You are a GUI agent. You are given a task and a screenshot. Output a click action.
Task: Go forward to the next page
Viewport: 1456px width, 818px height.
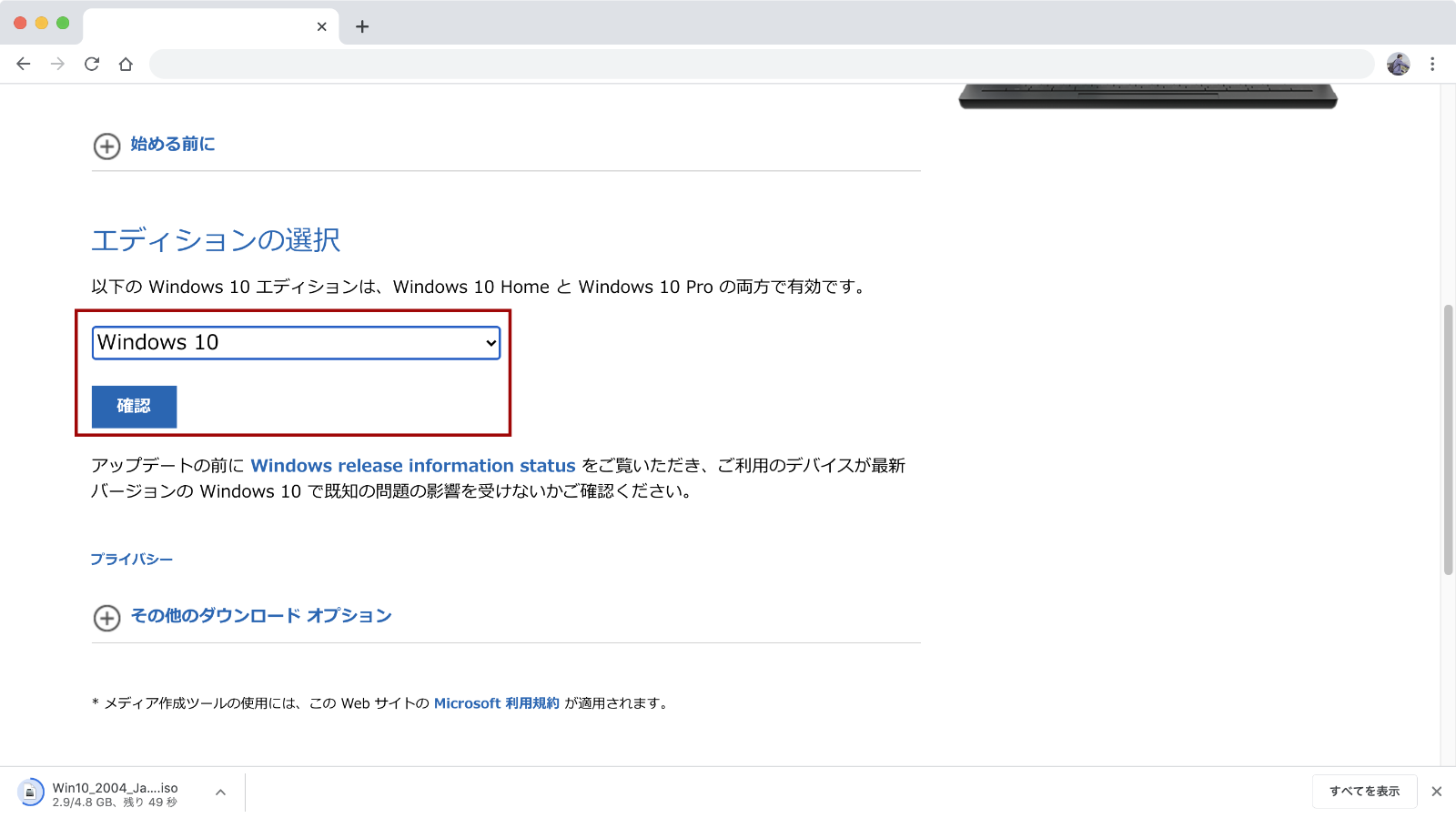(57, 64)
